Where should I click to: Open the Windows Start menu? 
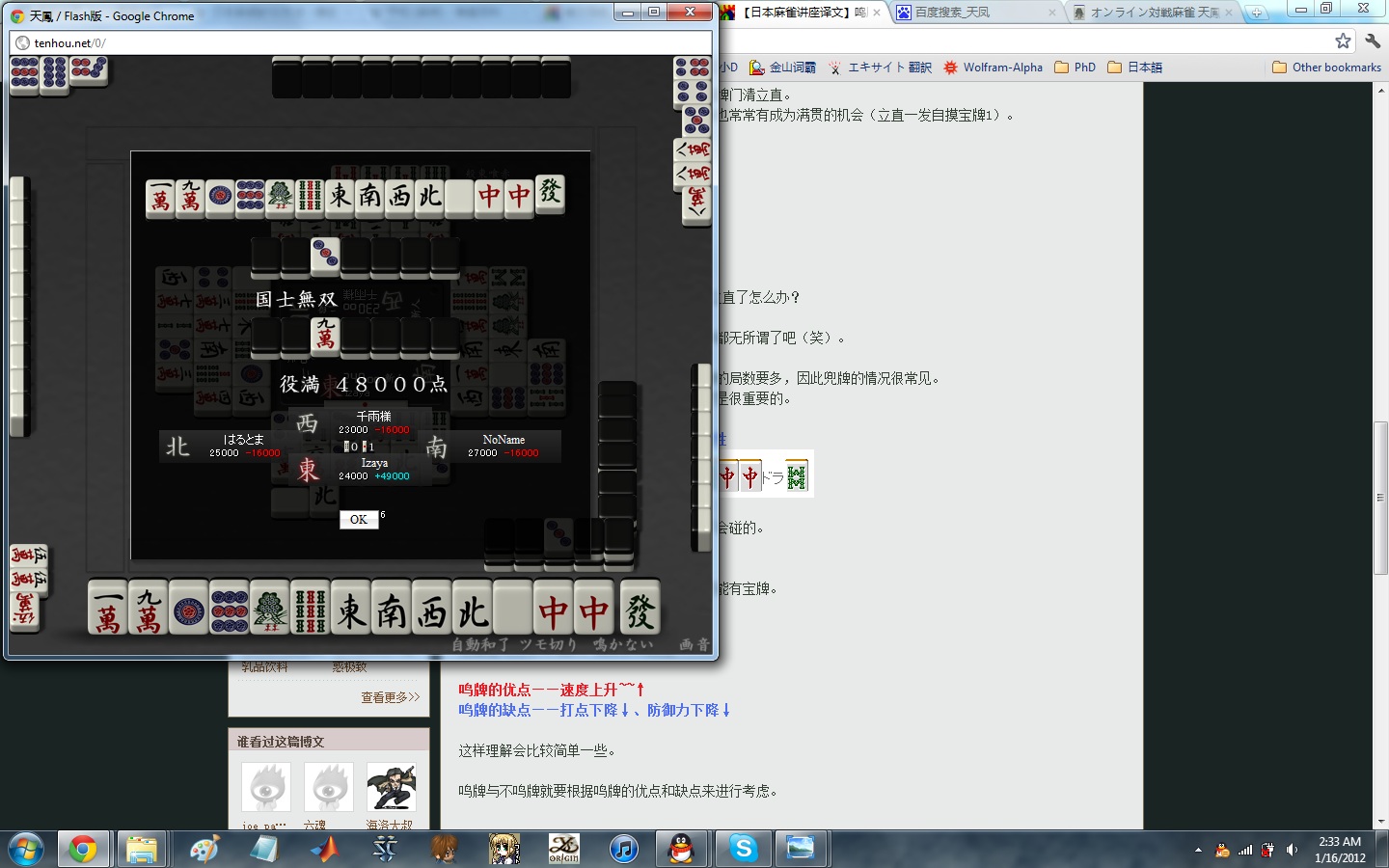pyautogui.click(x=26, y=849)
